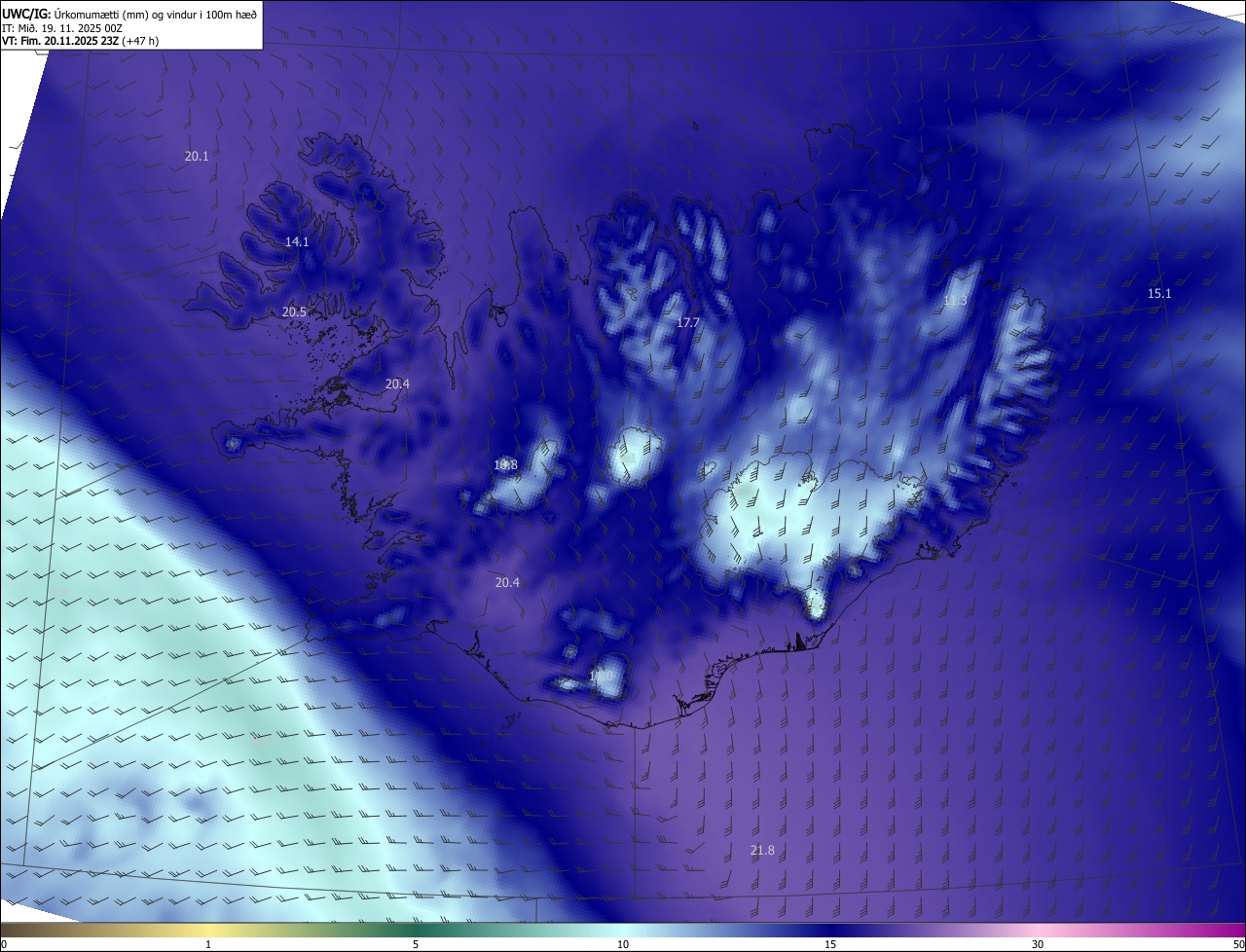This screenshot has height=952, width=1246.
Task: Pick the dark green color bar segment above 5
Action: pyautogui.click(x=416, y=931)
